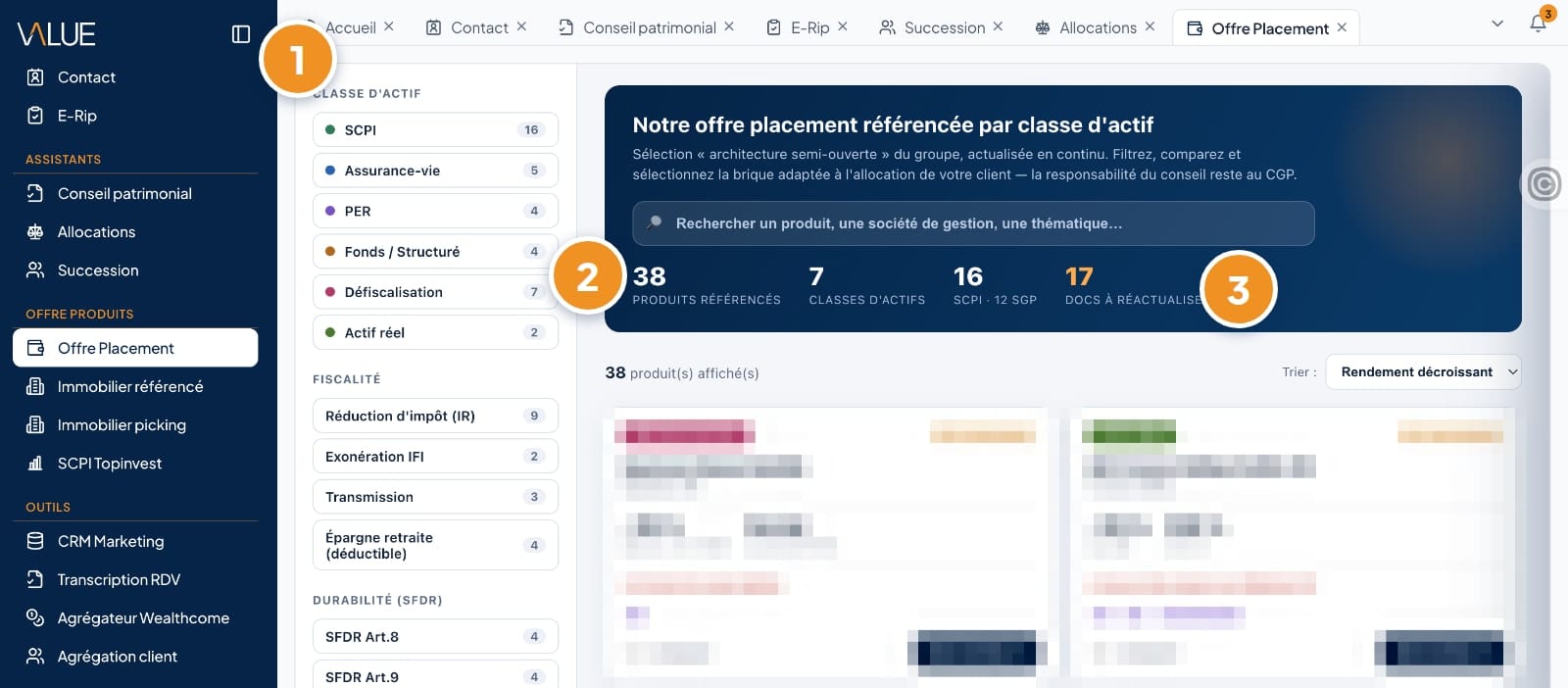The image size is (1568, 688).
Task: Click the 16 SCPI · 12 SGP stat
Action: coord(995,285)
